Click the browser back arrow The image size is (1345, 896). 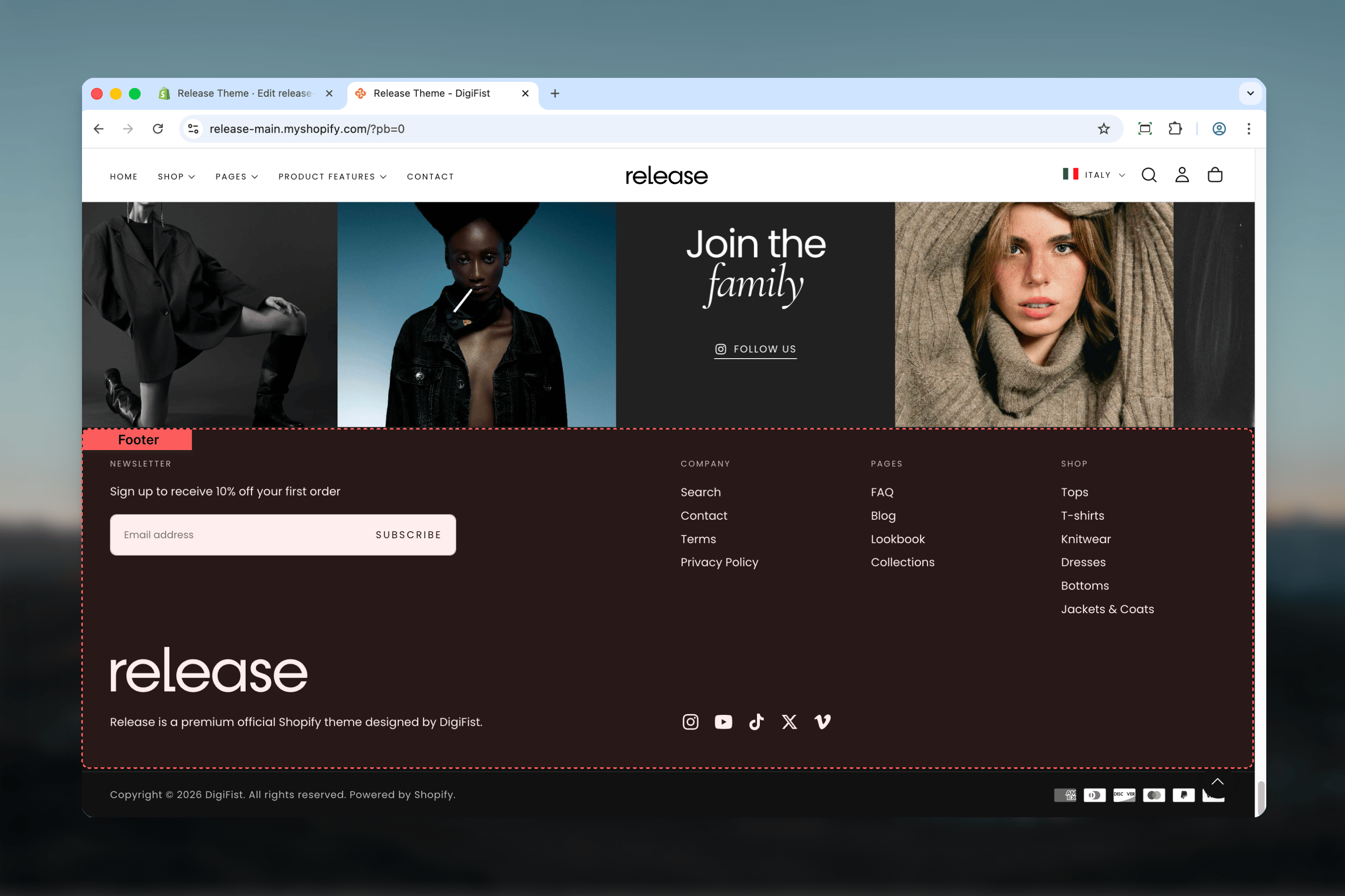[x=98, y=129]
